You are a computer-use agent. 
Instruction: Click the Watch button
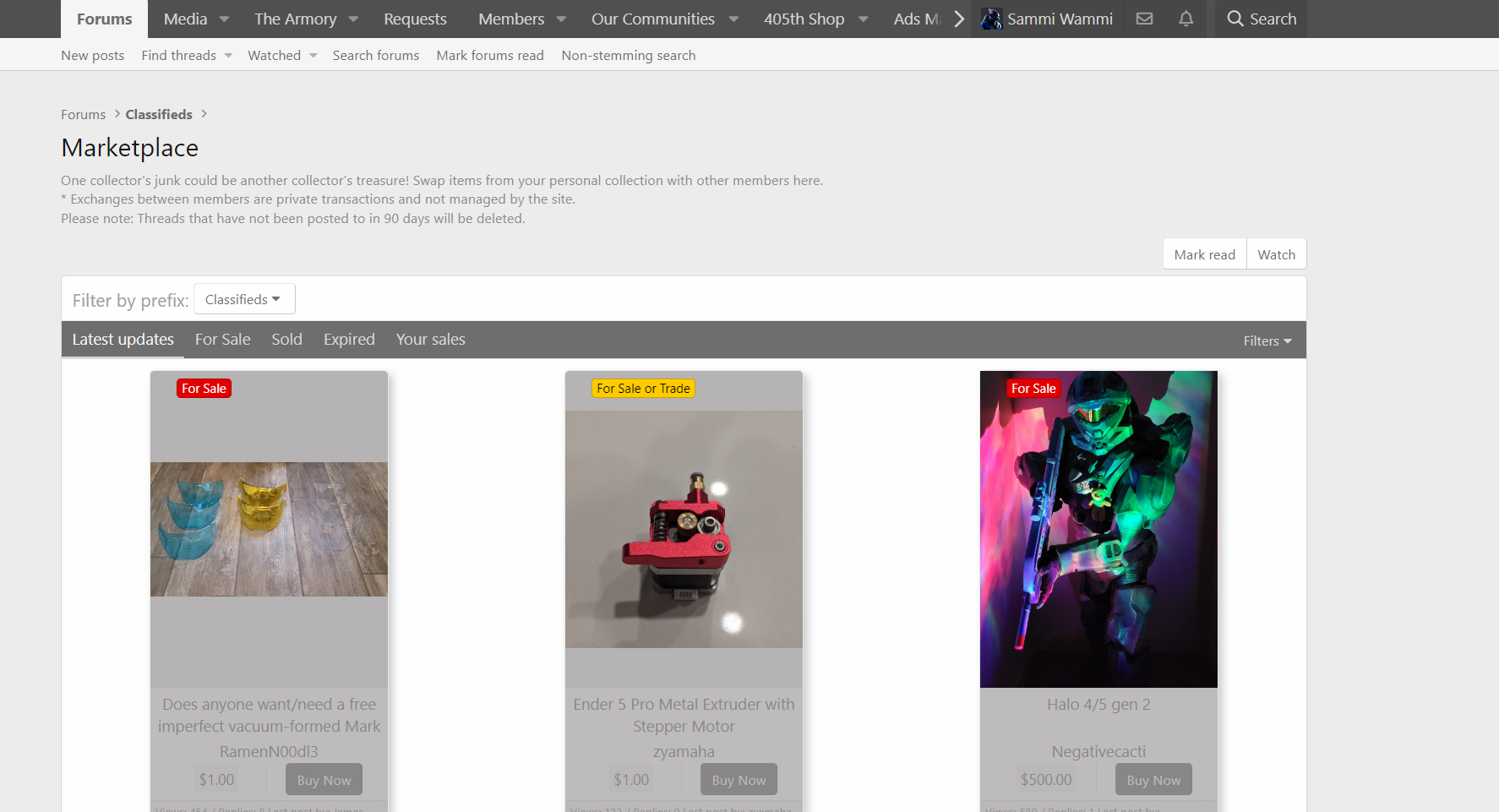click(1277, 254)
